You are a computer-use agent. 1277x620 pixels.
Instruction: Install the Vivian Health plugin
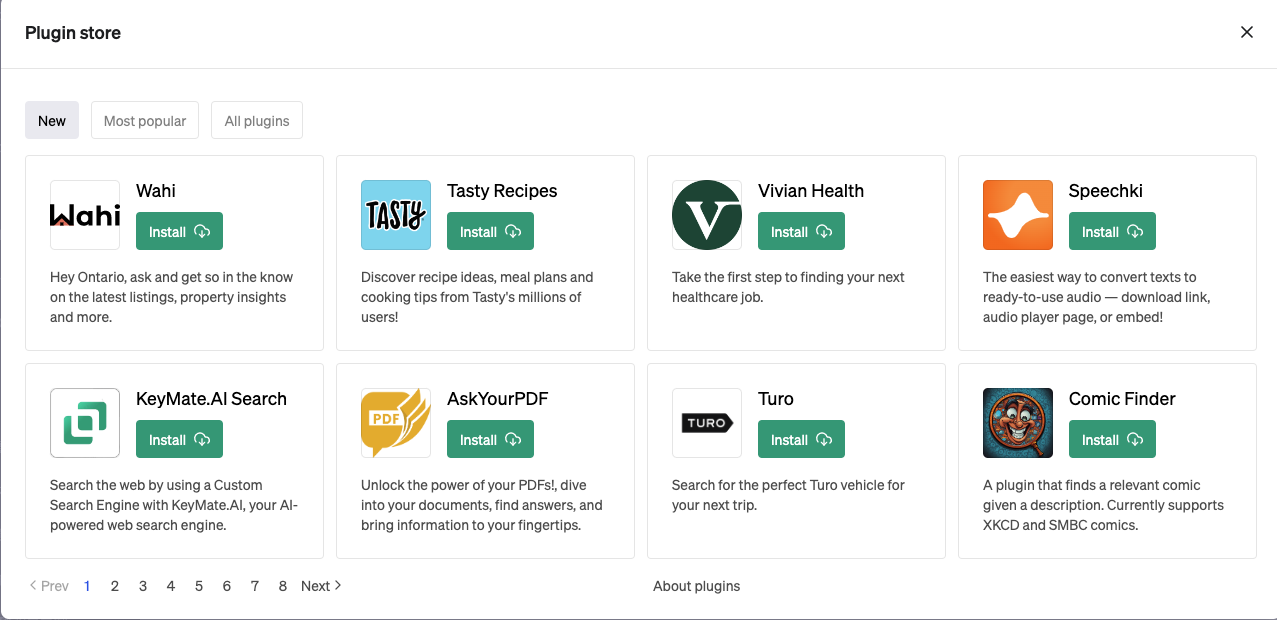tap(801, 231)
